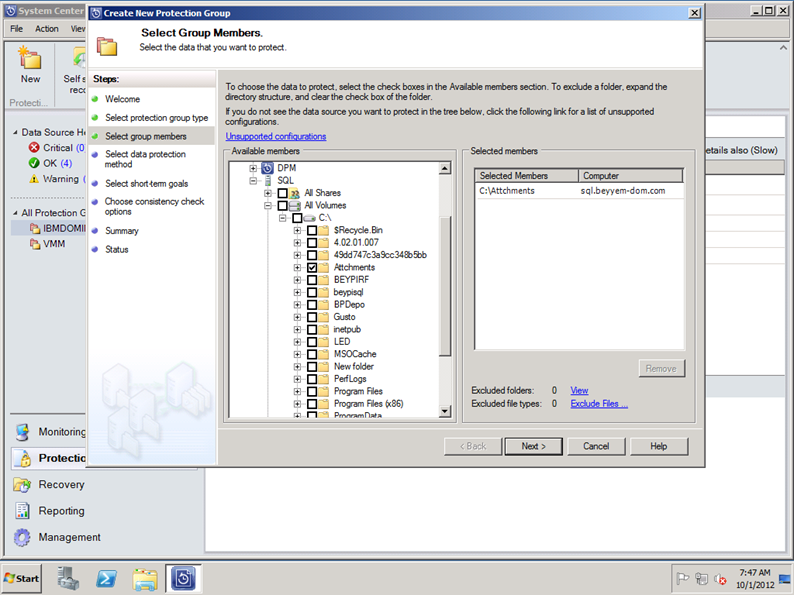Click the Available members scrollbar thumb
The image size is (794, 595).
point(445,286)
